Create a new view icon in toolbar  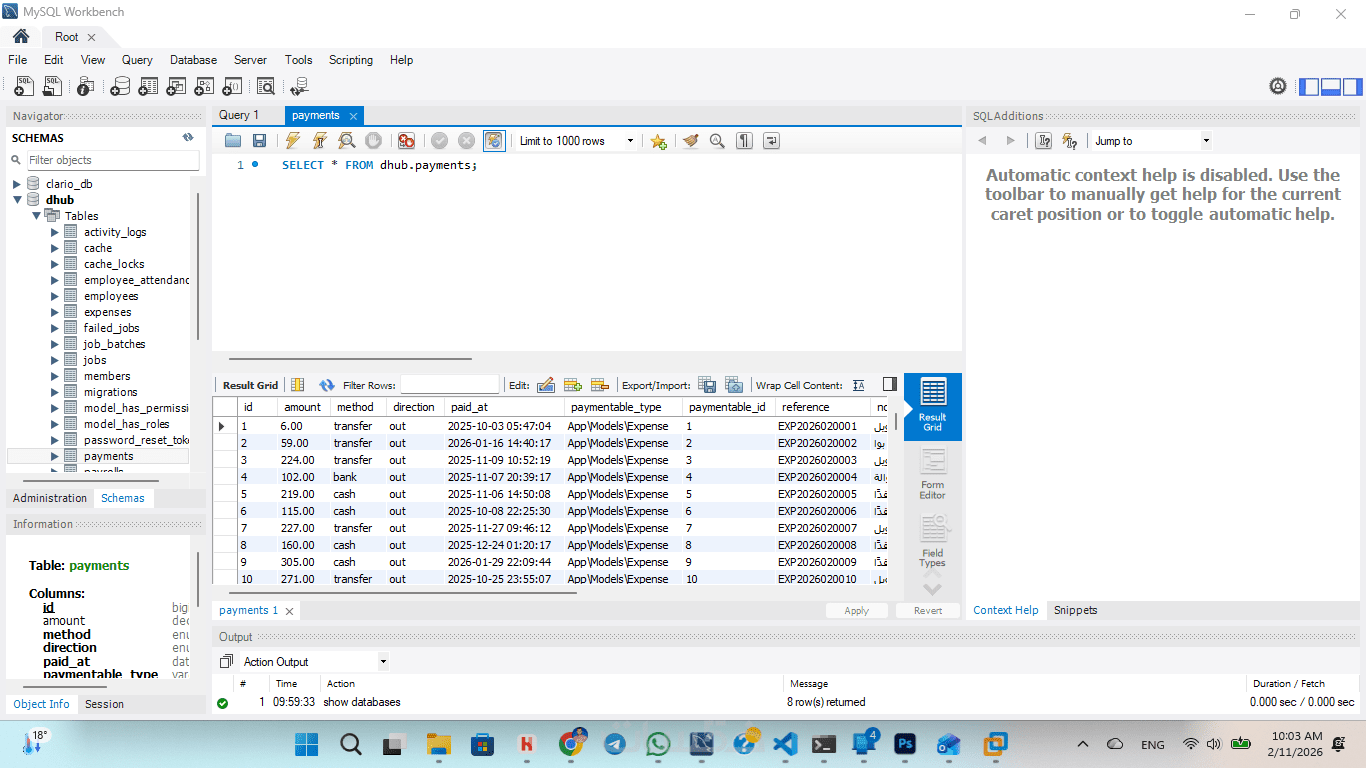(176, 87)
